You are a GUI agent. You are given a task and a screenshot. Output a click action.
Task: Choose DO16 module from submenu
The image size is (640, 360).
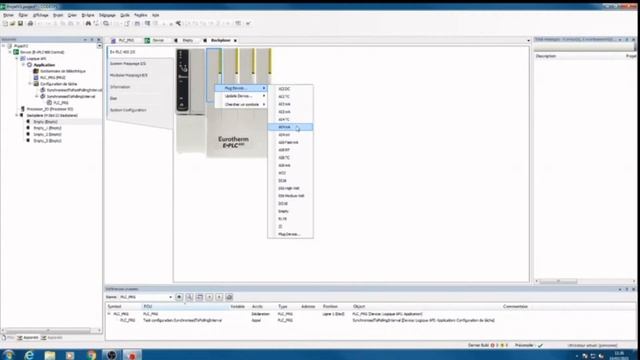click(291, 204)
